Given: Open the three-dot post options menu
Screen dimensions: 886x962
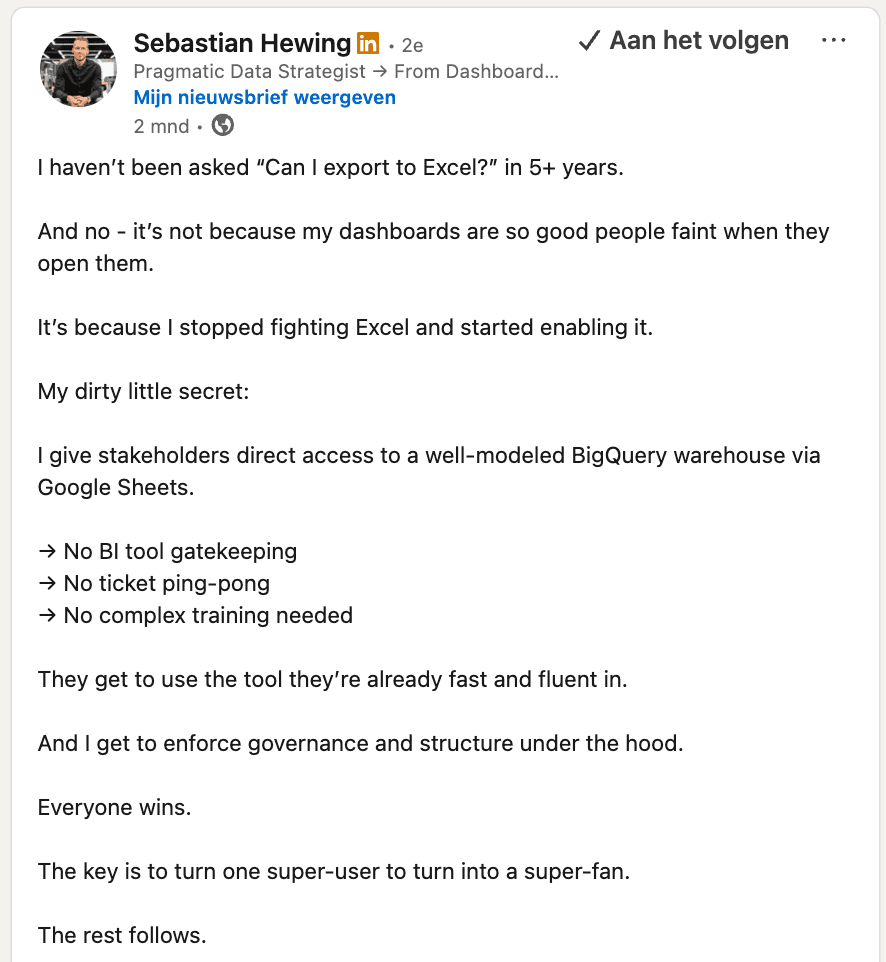Looking at the screenshot, I should [x=832, y=41].
